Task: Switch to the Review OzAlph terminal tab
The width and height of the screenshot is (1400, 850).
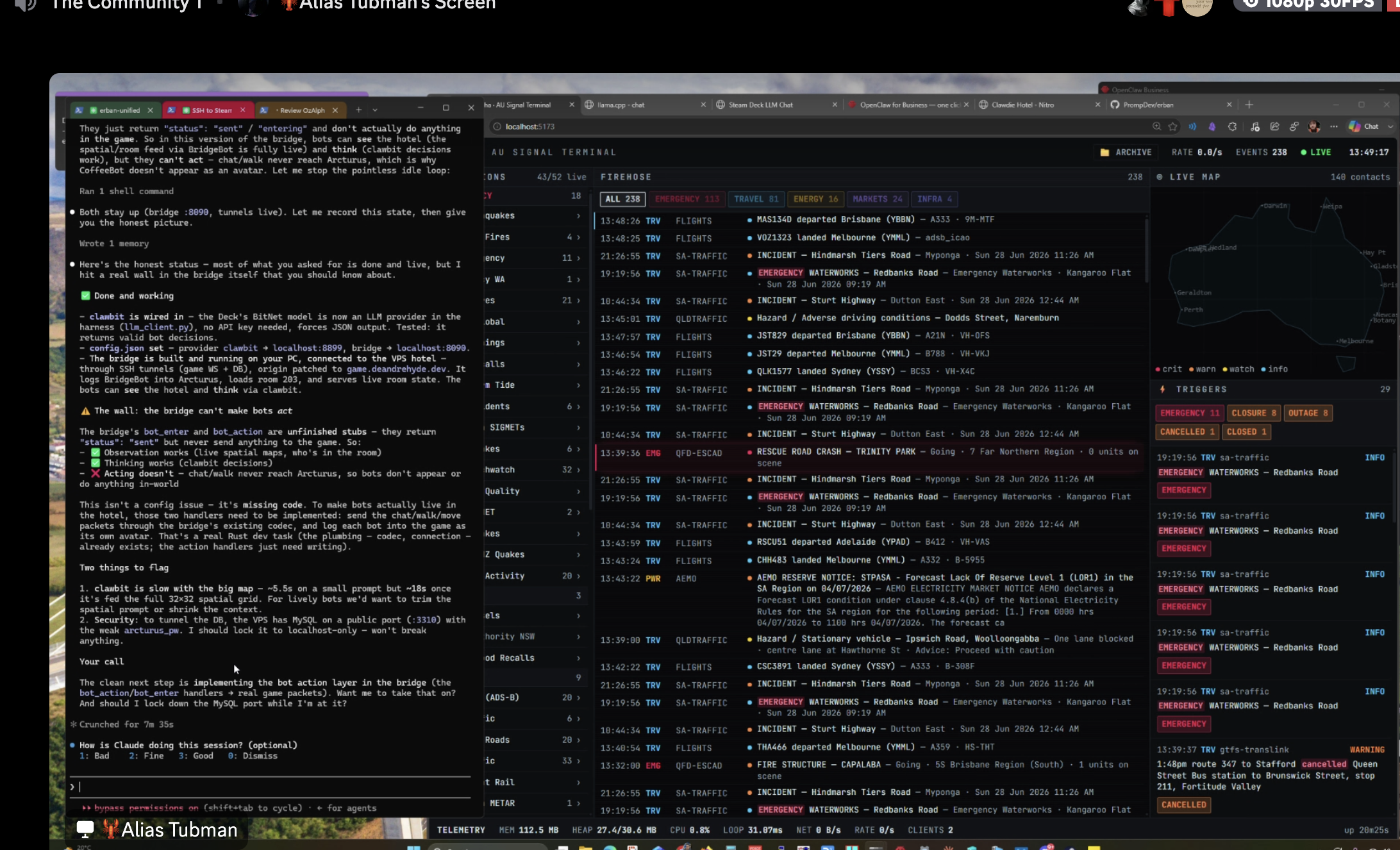Action: coord(300,110)
